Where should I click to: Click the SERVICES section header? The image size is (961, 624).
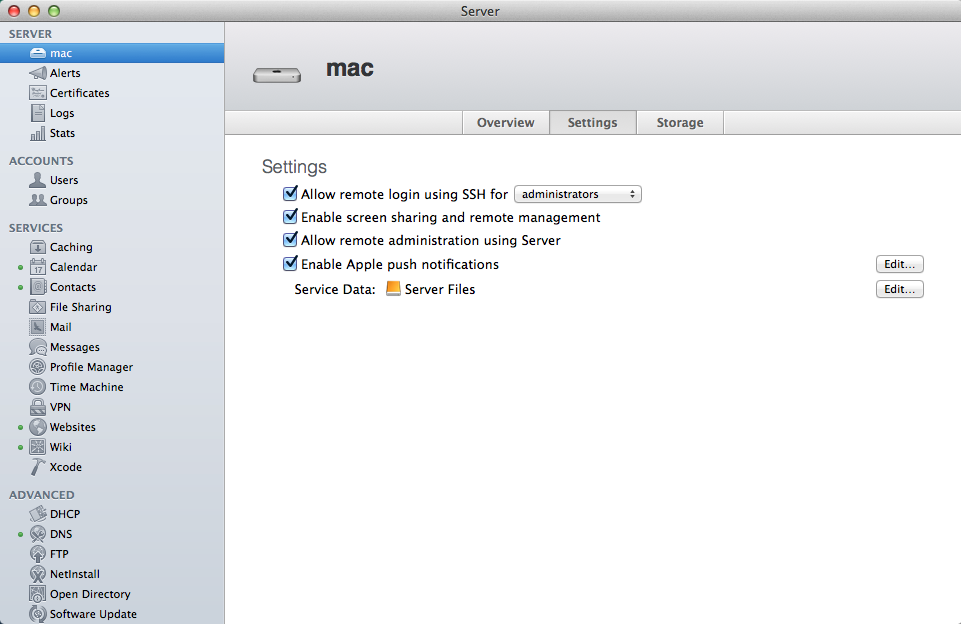point(36,227)
